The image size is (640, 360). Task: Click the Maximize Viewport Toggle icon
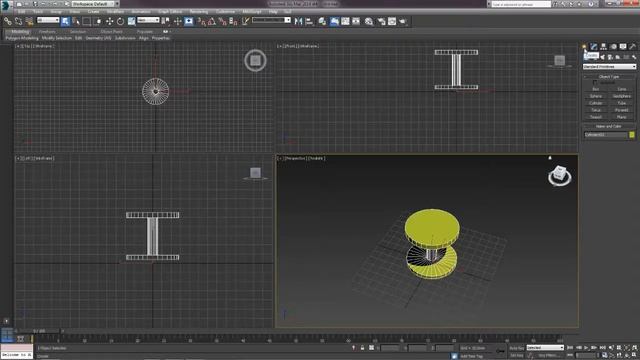(634, 355)
